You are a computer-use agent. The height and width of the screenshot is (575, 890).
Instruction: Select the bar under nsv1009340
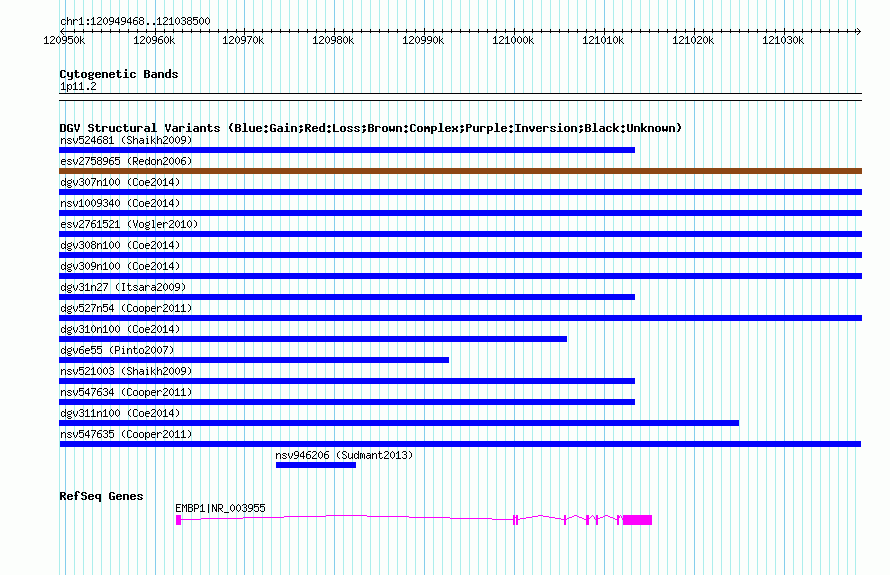click(x=460, y=213)
